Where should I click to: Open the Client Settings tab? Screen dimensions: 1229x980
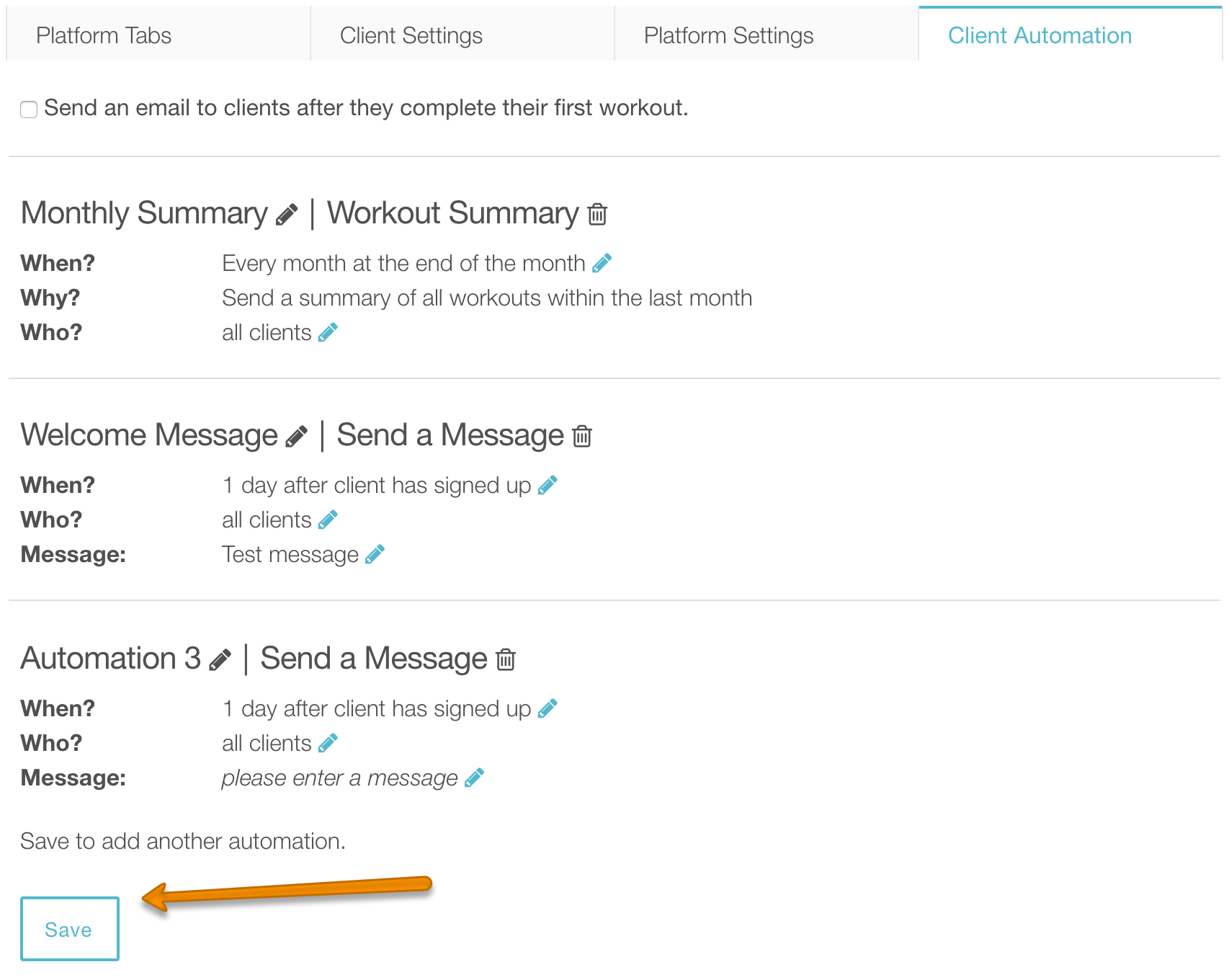coord(412,35)
